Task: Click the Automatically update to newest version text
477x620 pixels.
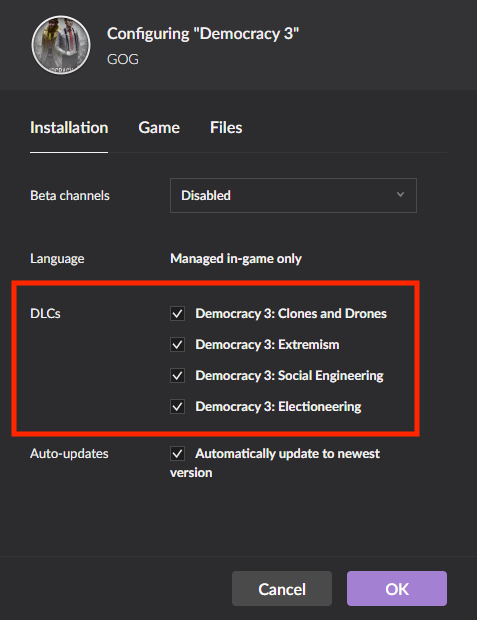Action: pyautogui.click(x=275, y=463)
